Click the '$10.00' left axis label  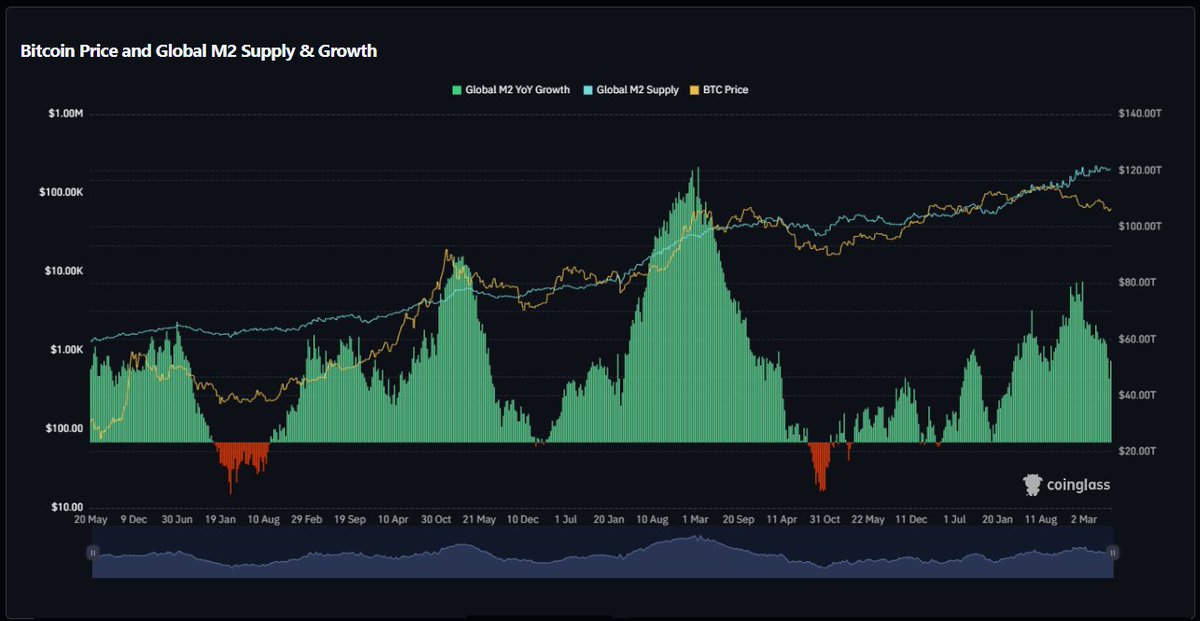pyautogui.click(x=67, y=507)
